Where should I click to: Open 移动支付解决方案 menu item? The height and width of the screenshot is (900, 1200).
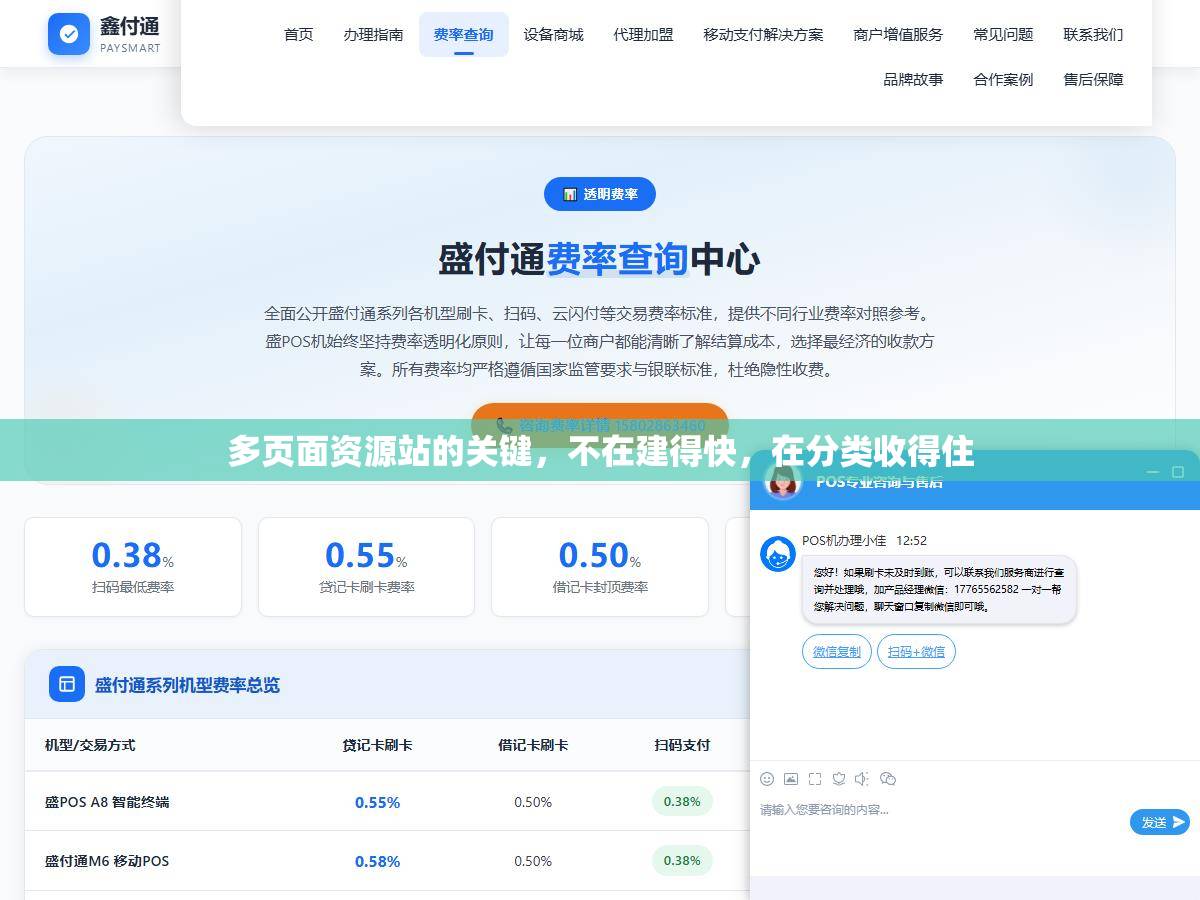click(x=764, y=35)
